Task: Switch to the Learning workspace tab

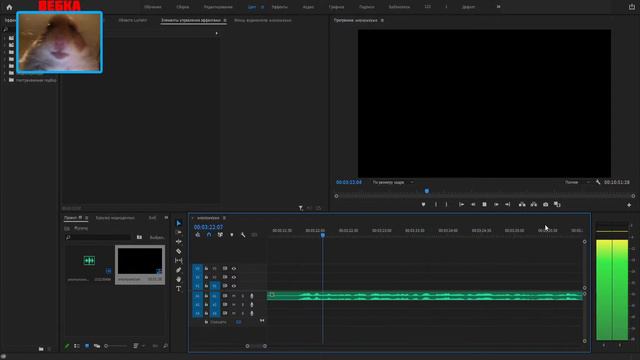Action: (x=153, y=7)
